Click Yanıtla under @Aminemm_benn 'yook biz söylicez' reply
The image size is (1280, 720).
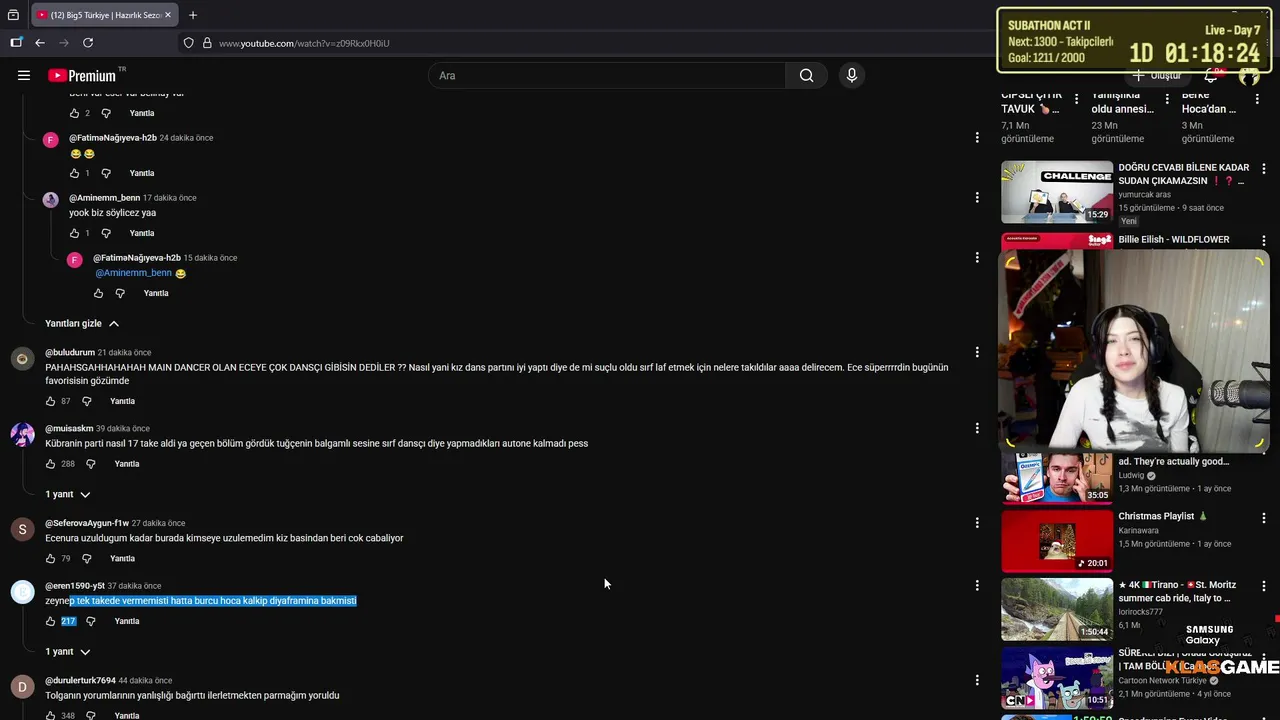click(x=142, y=233)
